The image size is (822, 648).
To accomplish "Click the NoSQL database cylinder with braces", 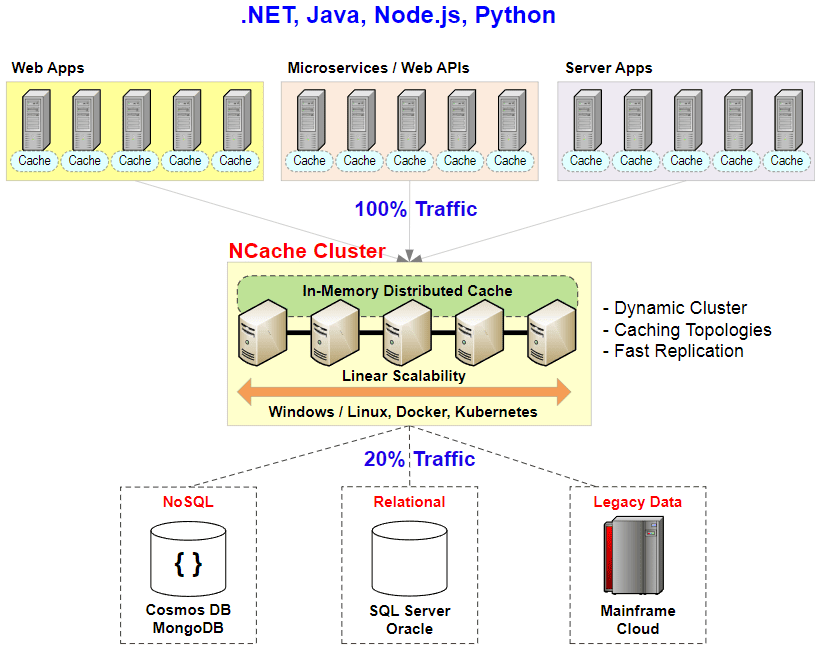I will pos(188,559).
